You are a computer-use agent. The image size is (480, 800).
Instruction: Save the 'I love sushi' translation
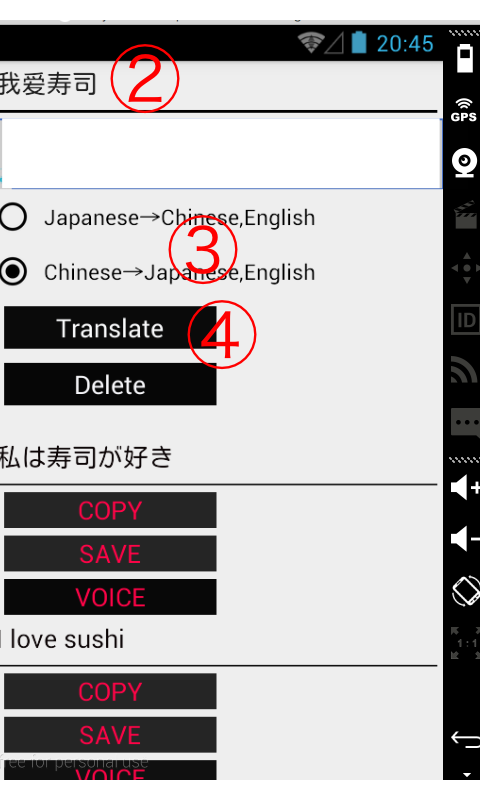click(x=110, y=735)
